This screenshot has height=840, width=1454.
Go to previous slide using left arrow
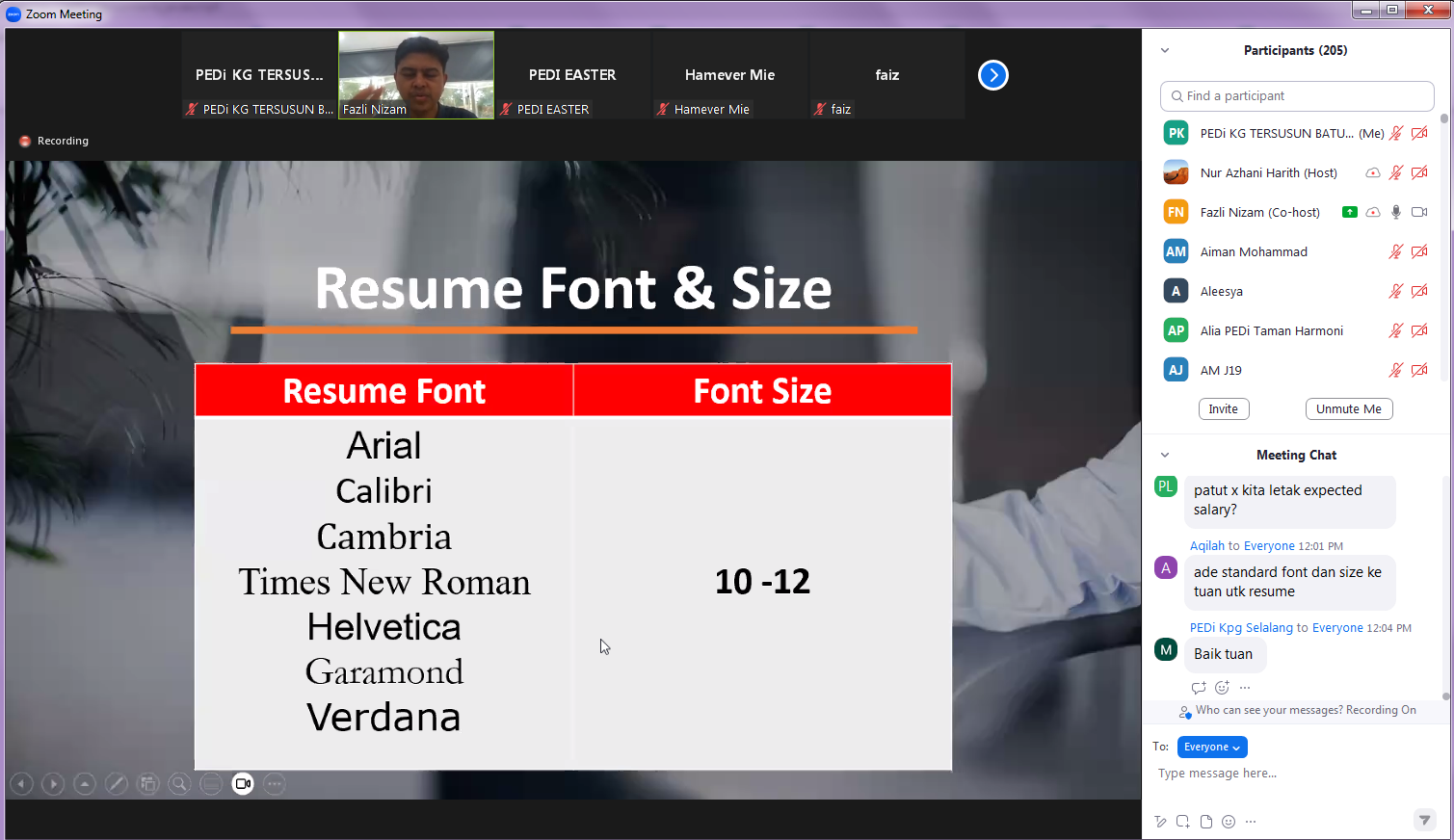[21, 784]
